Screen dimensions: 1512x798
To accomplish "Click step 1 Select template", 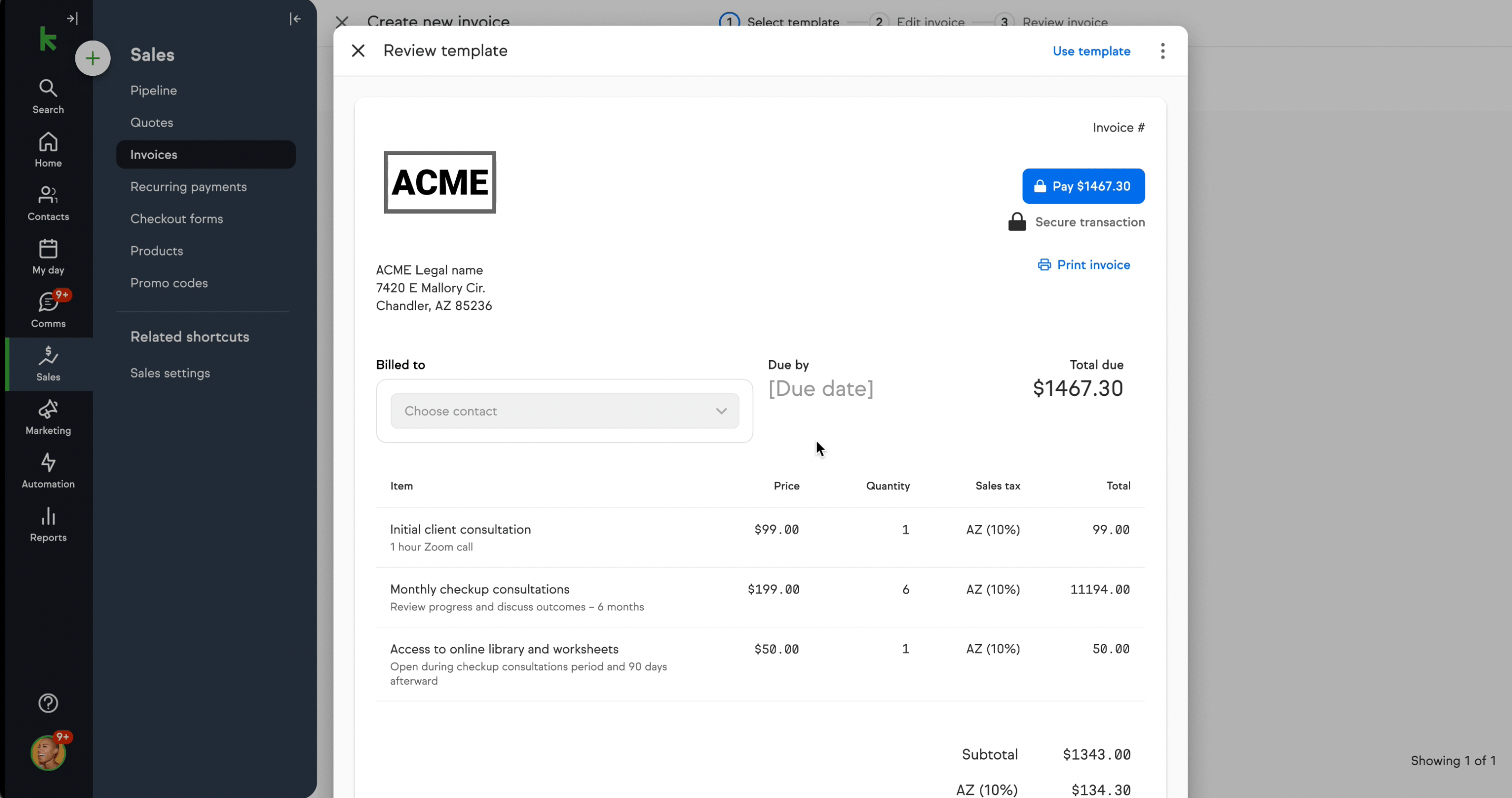I will (780, 22).
